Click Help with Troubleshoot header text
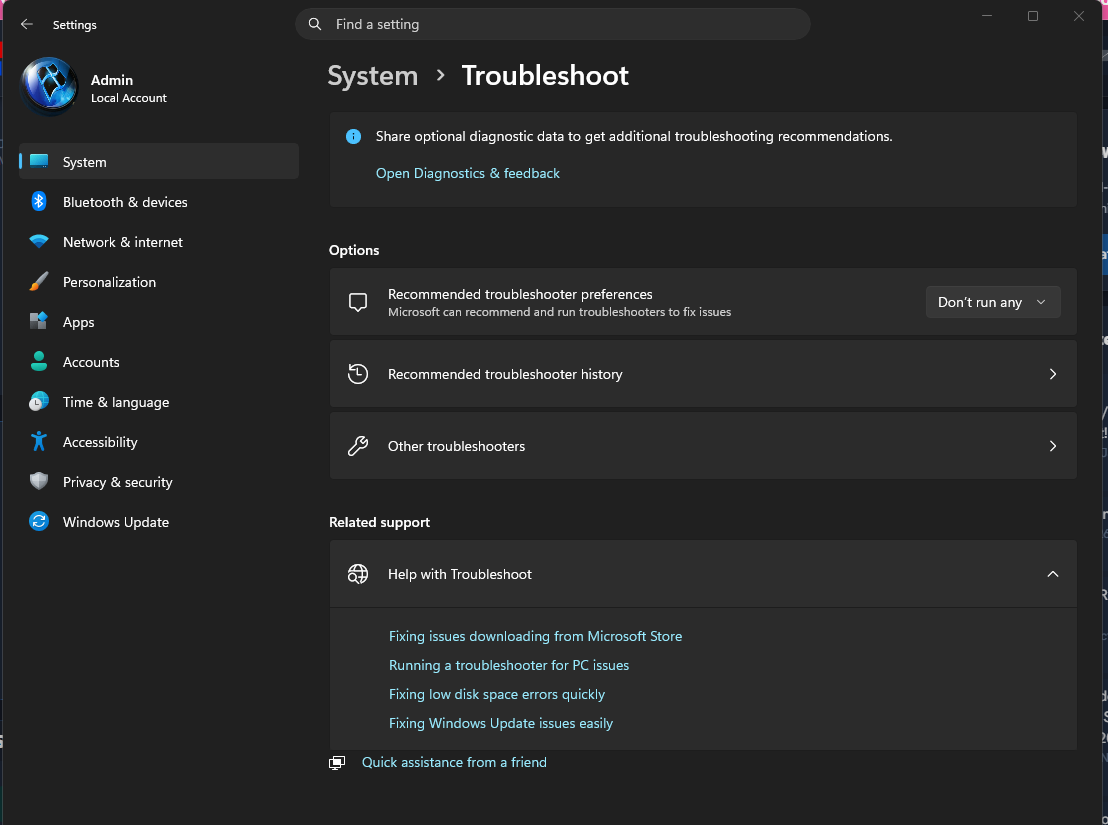 coord(459,574)
